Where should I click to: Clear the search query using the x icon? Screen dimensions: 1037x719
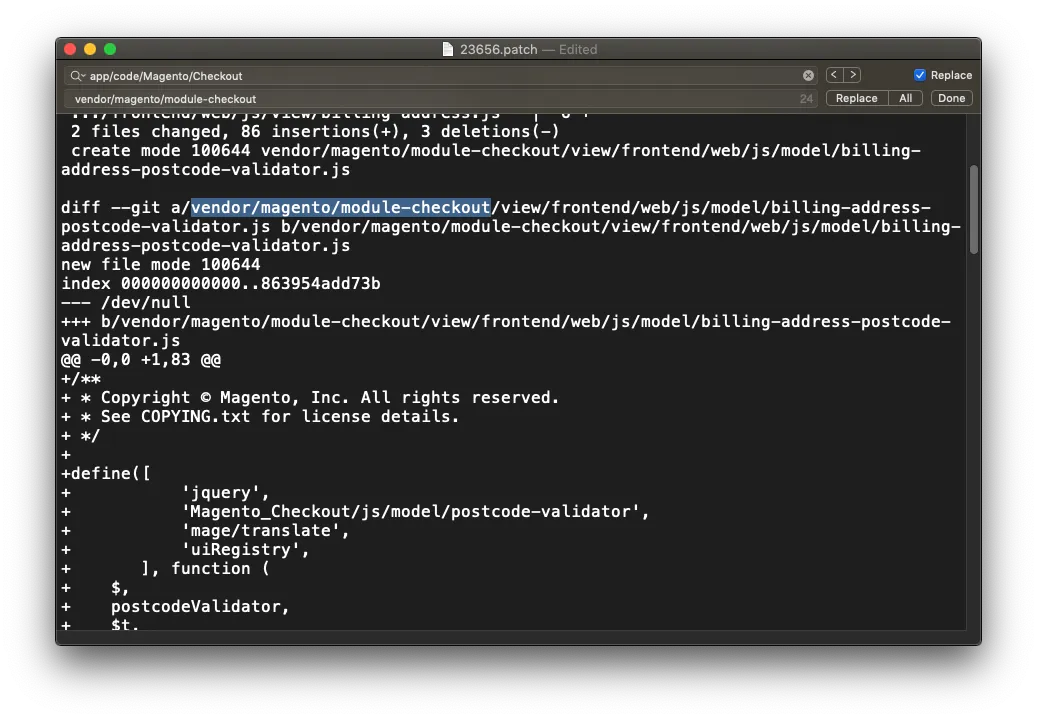[808, 75]
